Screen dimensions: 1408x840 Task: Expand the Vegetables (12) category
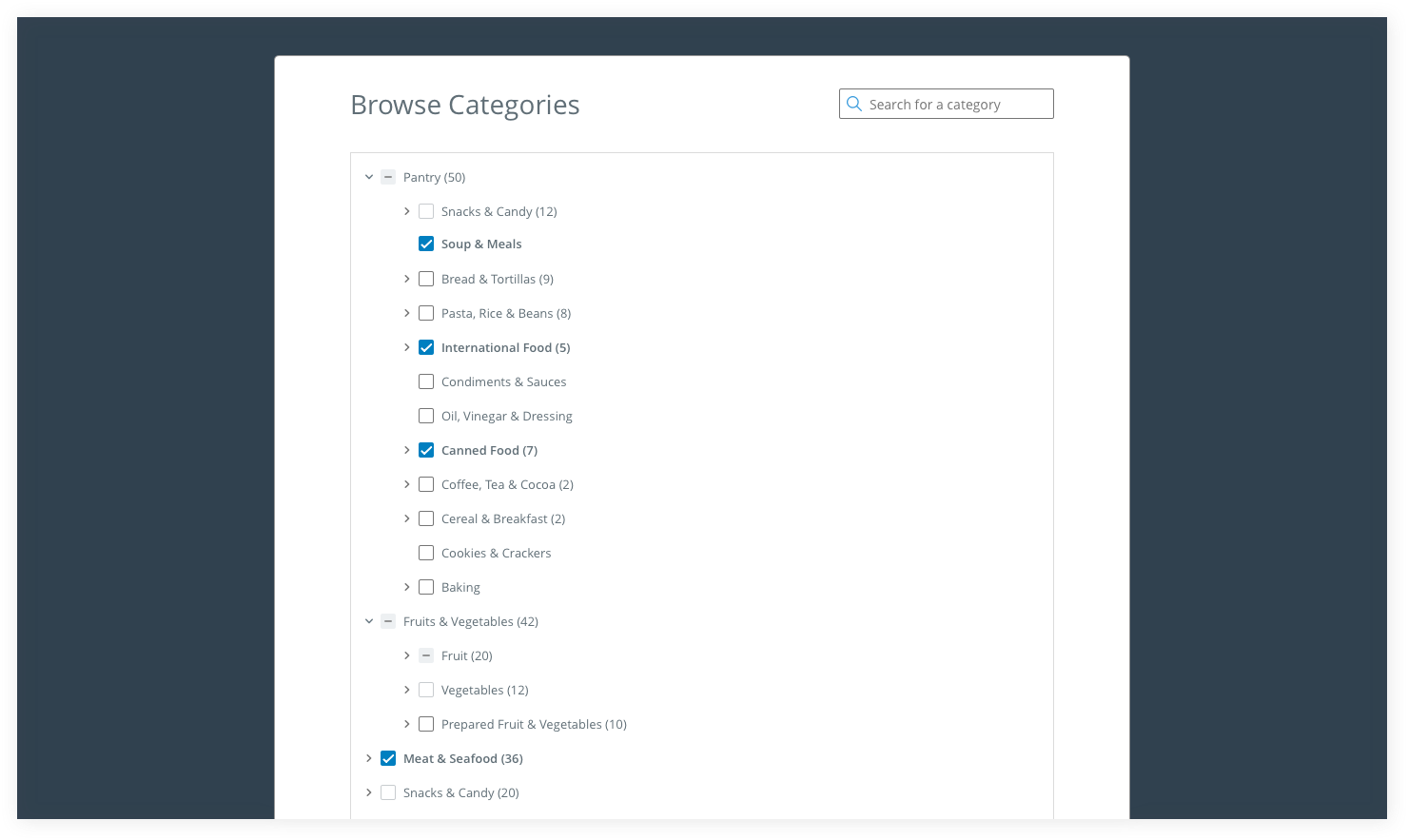(407, 690)
